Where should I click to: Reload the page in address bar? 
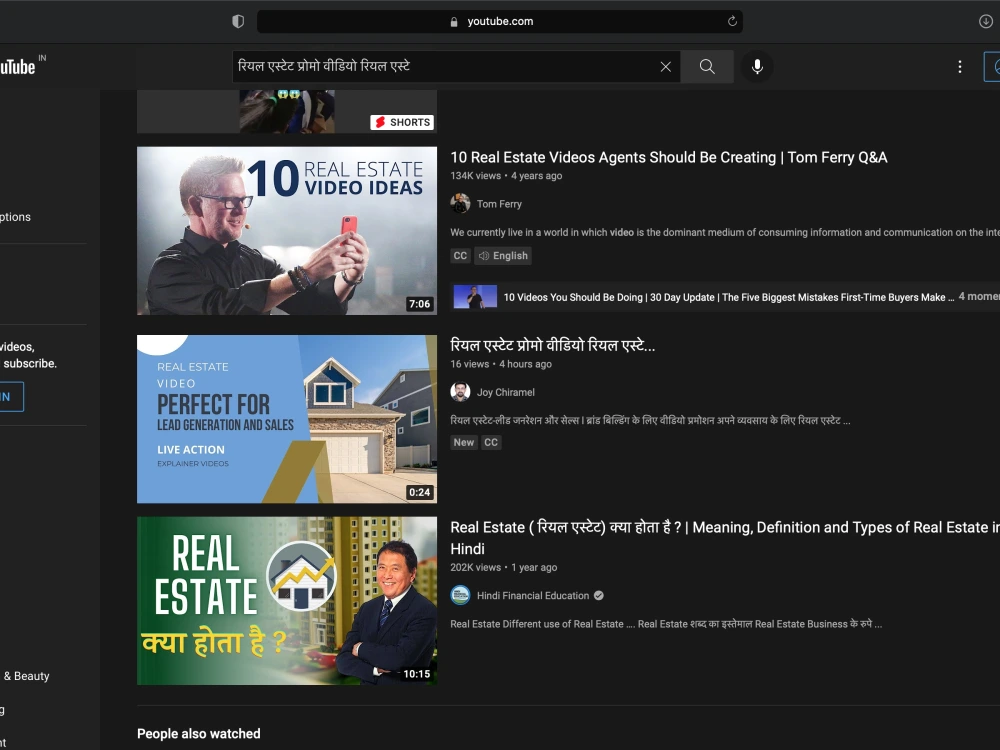(x=732, y=21)
